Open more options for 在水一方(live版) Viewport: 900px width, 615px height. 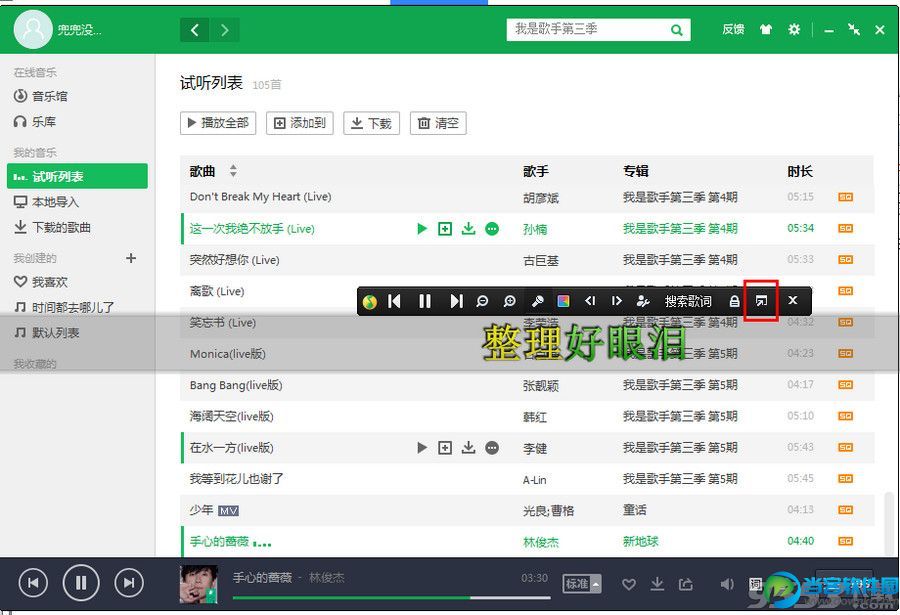492,447
